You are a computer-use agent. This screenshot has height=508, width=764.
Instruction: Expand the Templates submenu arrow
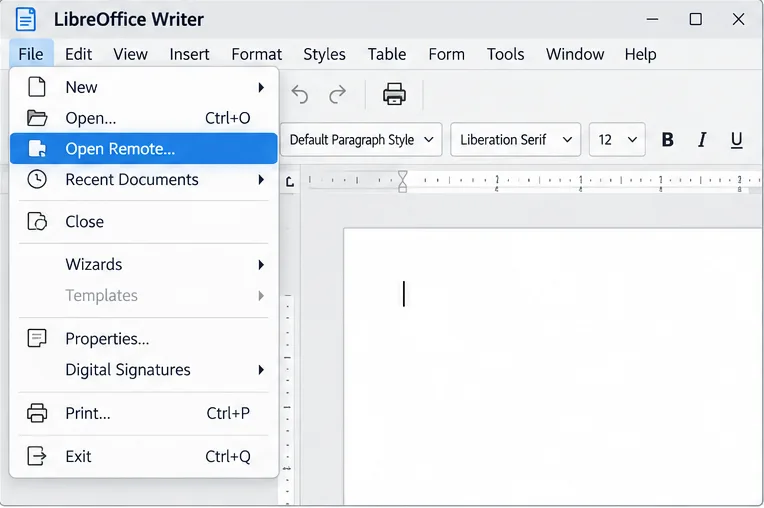coord(261,296)
